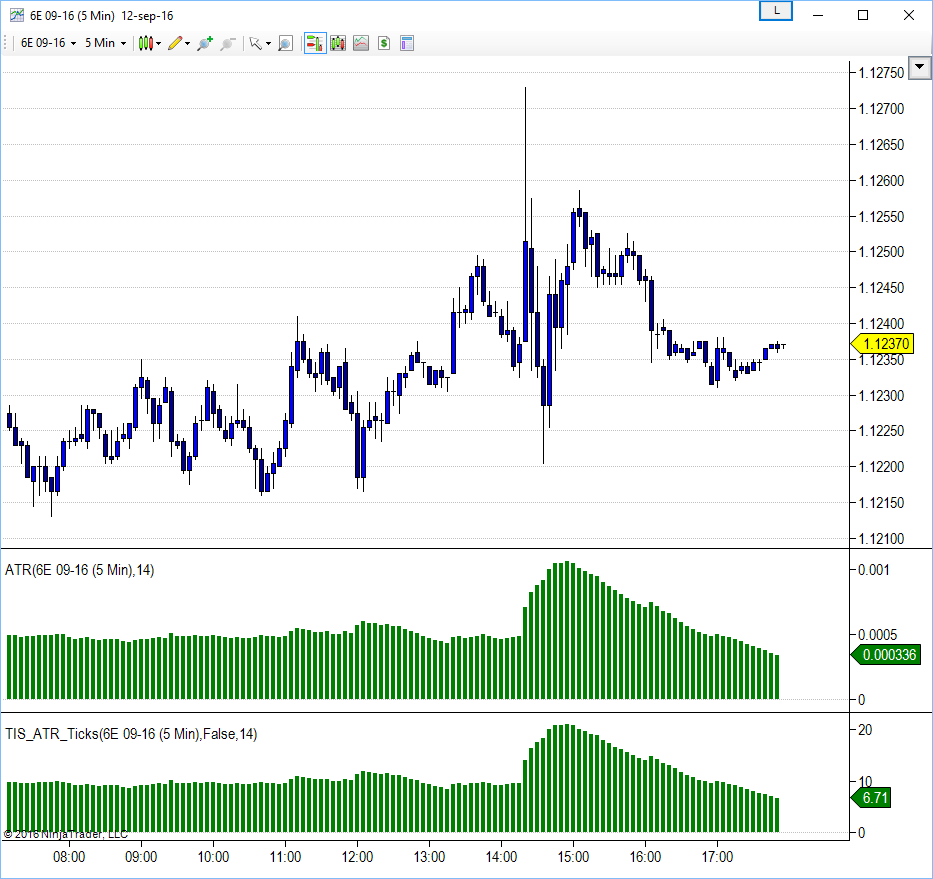Open the chart style candlestick dropdown
933x879 pixels.
[149, 43]
